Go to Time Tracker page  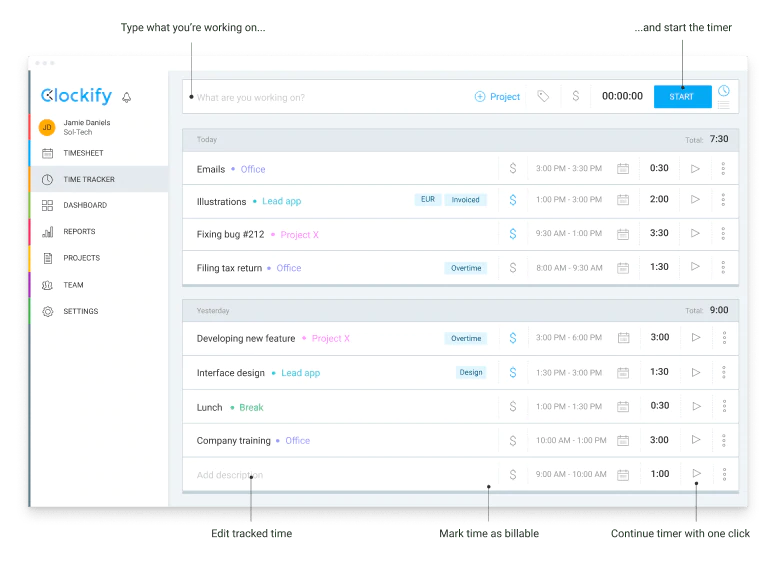click(99, 179)
